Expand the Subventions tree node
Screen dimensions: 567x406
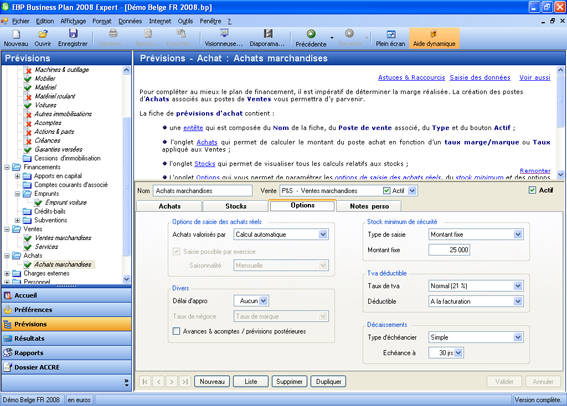17,220
